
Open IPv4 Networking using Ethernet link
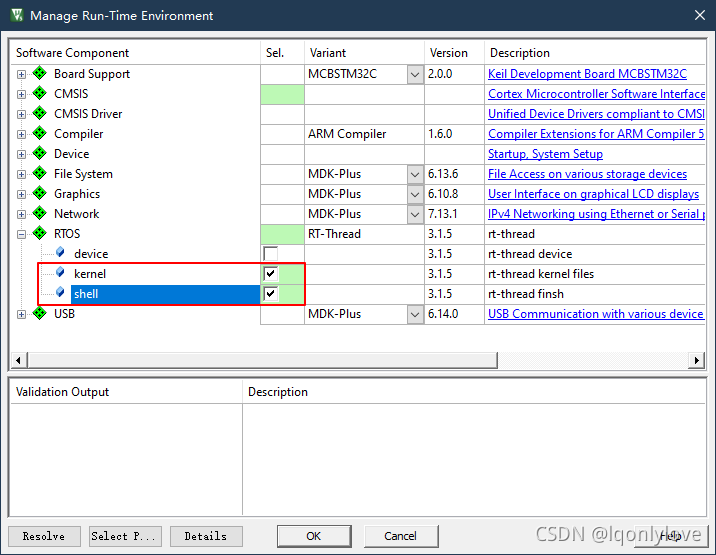point(596,214)
